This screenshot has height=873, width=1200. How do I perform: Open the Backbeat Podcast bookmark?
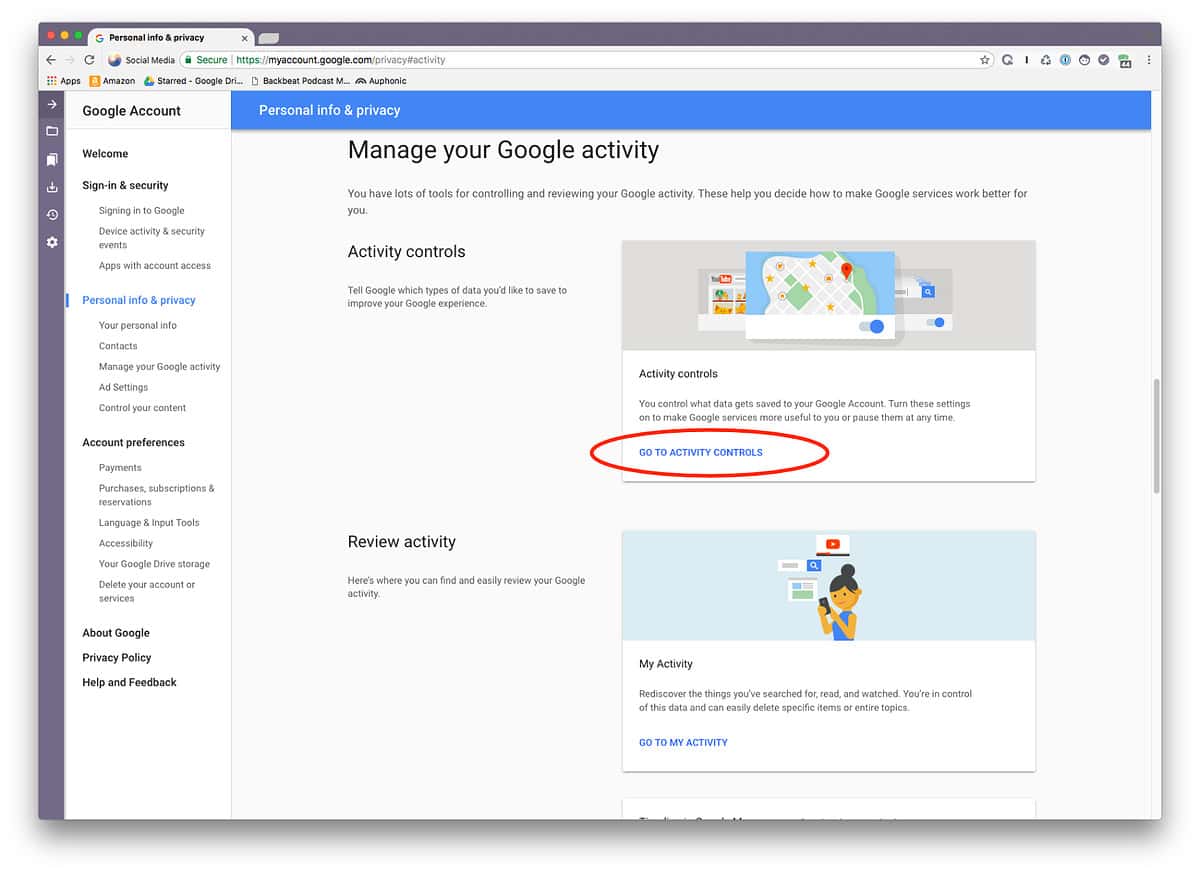299,81
